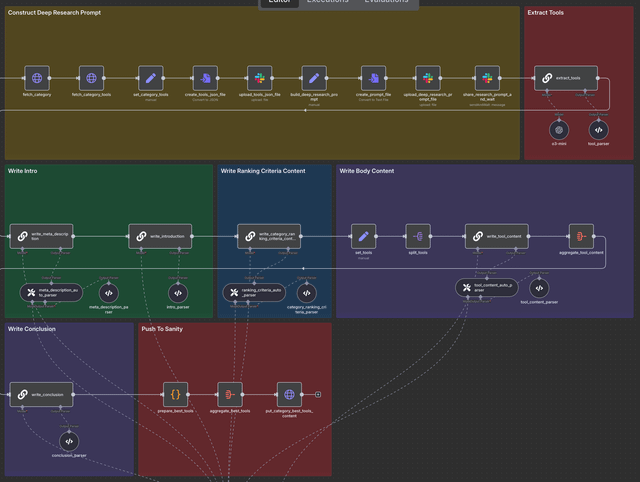Click the Write Intro sticky note title
Image resolution: width=640 pixels, height=482 pixels.
click(x=22, y=171)
